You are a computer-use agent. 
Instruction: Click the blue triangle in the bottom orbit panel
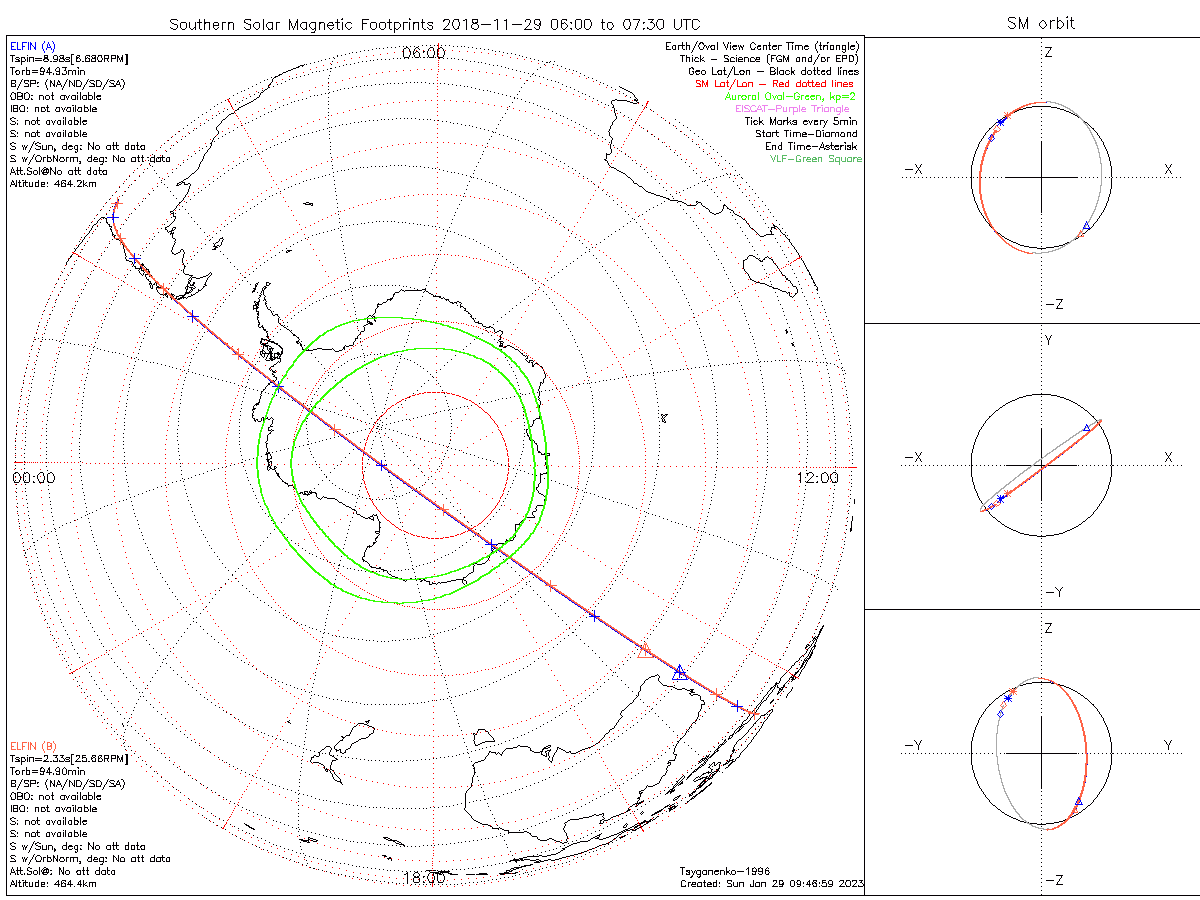1078,802
